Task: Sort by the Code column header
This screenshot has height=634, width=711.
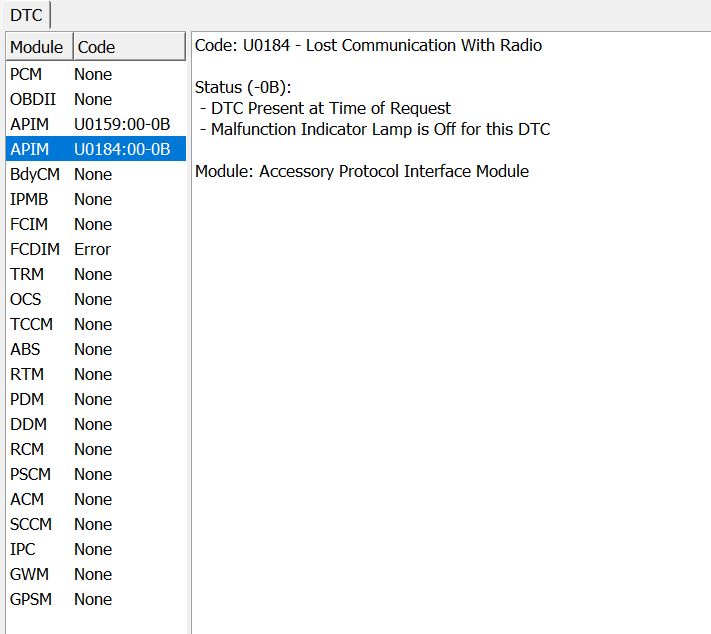Action: click(129, 47)
